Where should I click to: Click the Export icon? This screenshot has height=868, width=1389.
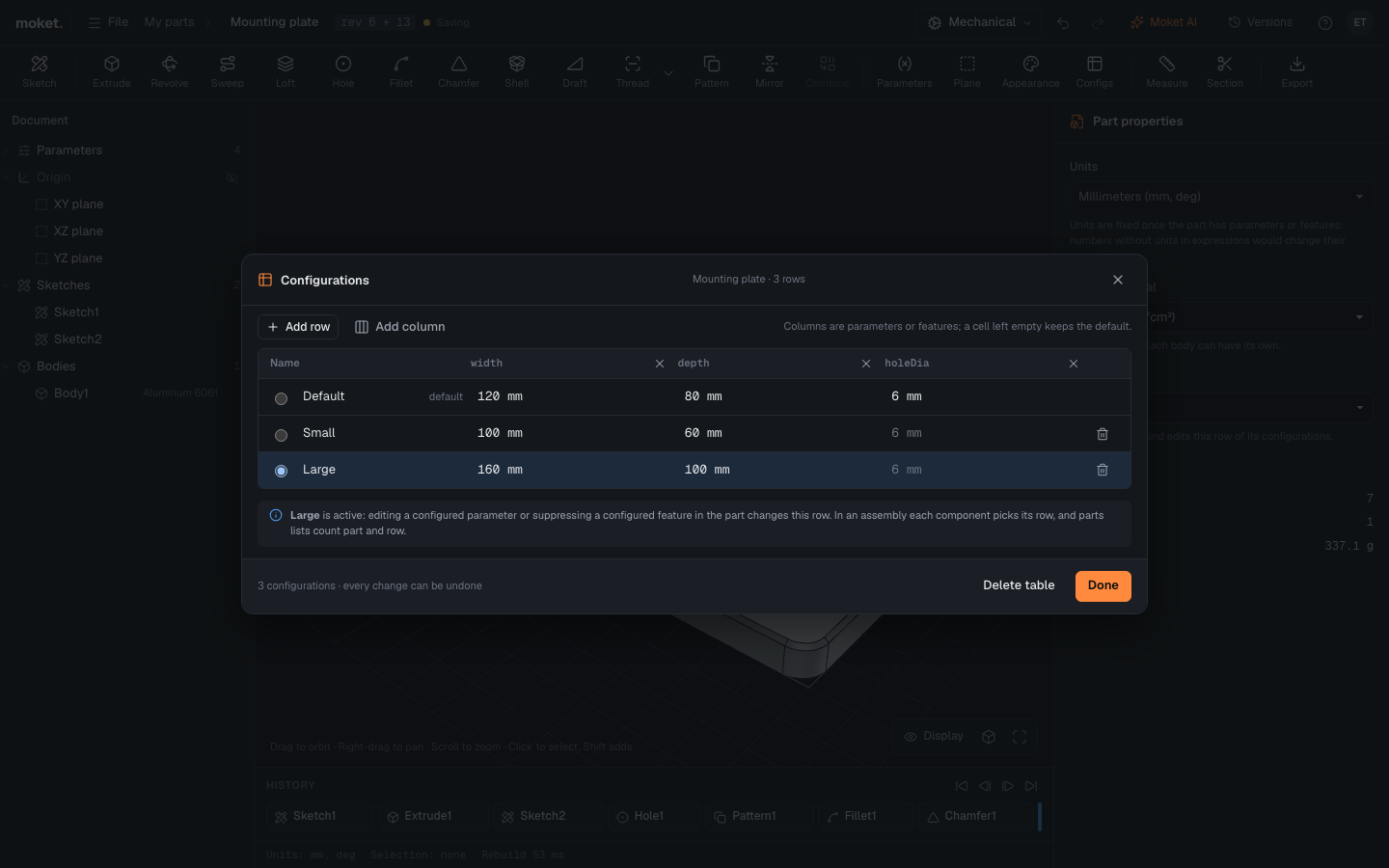pos(1297,64)
